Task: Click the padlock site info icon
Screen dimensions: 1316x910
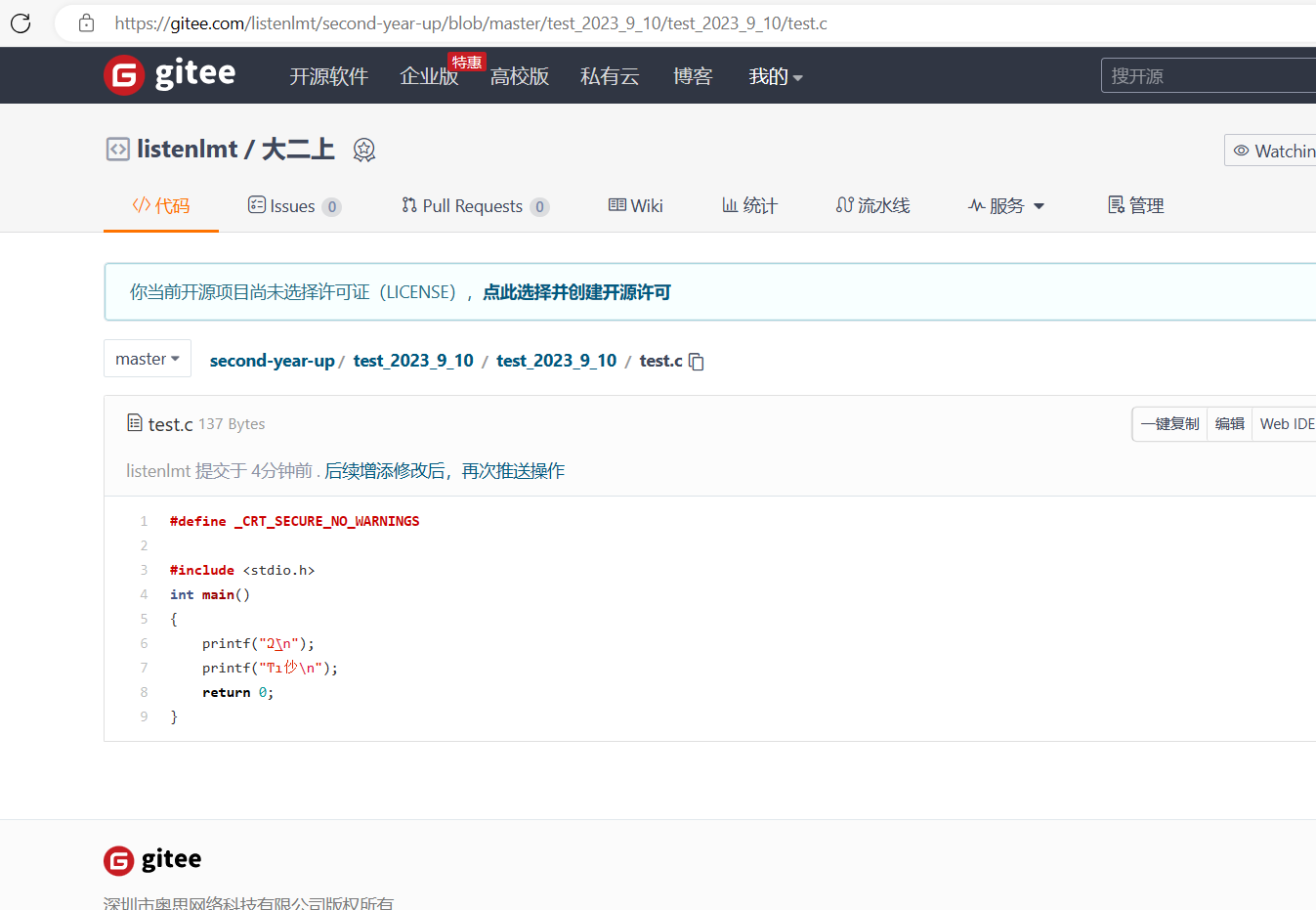Action: click(x=86, y=22)
